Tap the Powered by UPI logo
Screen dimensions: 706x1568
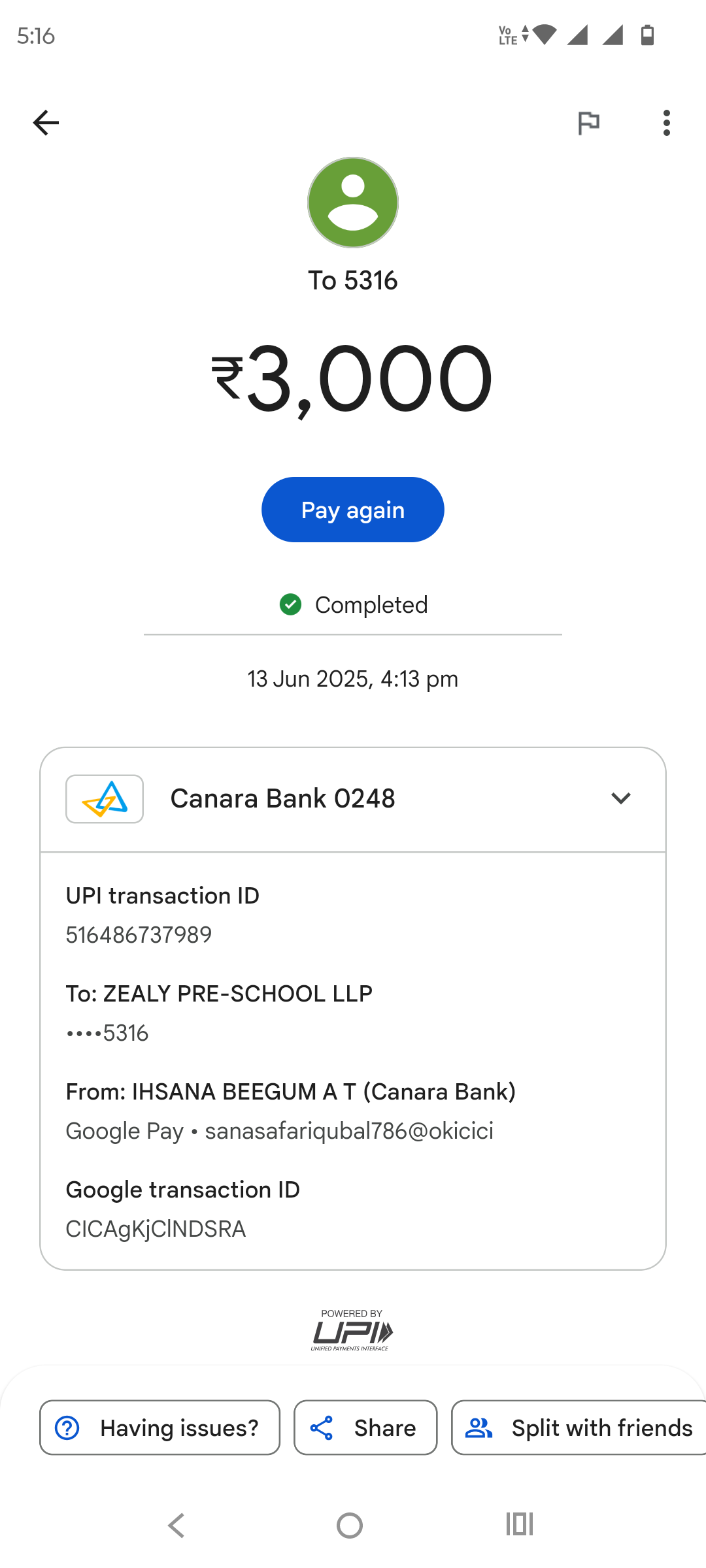coord(352,1330)
